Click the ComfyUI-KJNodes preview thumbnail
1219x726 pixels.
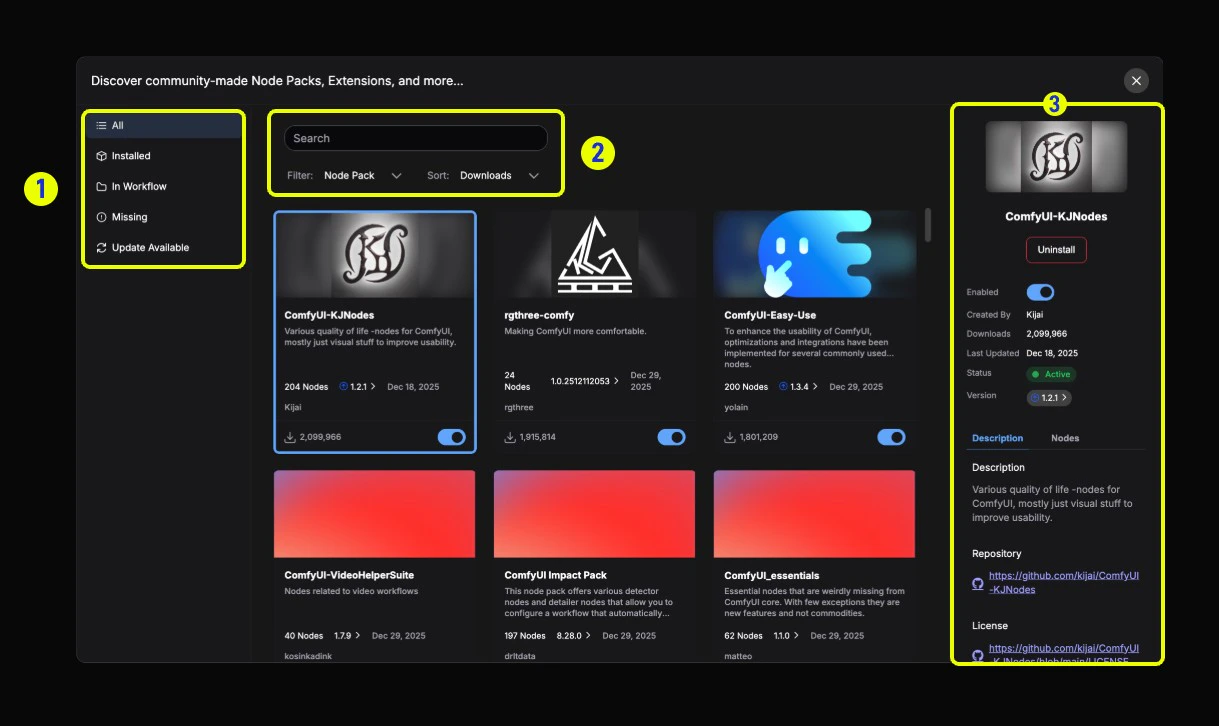tap(1056, 156)
